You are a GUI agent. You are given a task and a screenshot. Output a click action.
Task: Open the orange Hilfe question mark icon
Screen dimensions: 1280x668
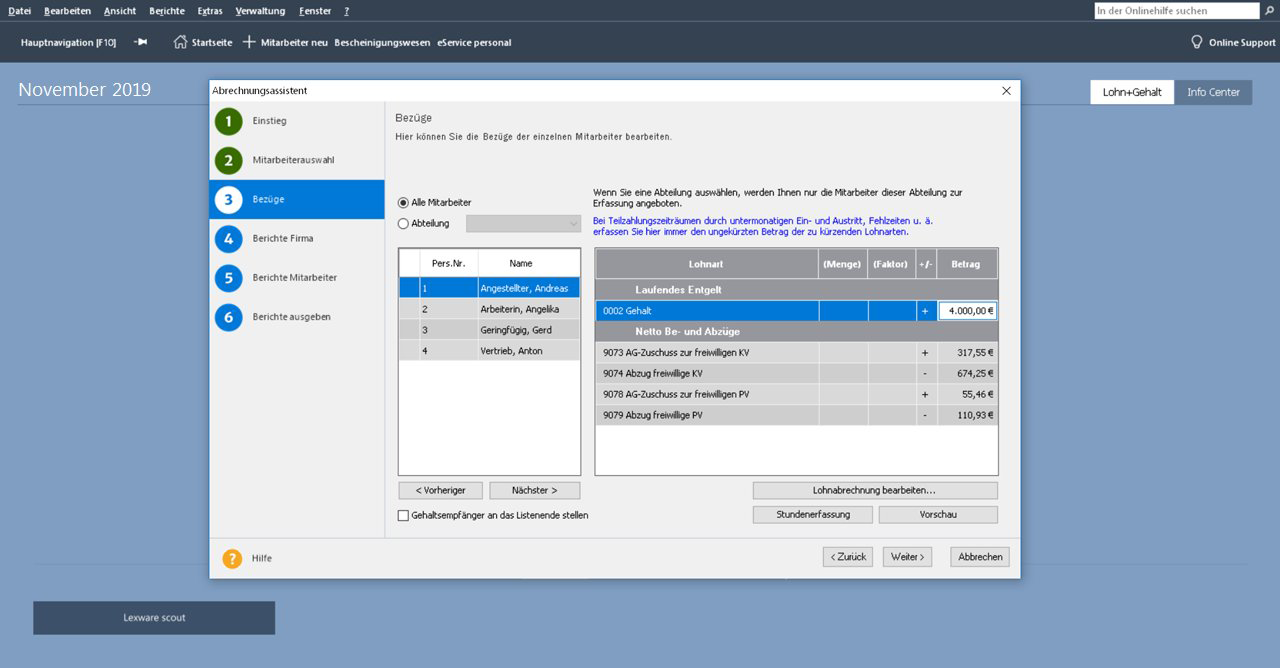point(232,558)
